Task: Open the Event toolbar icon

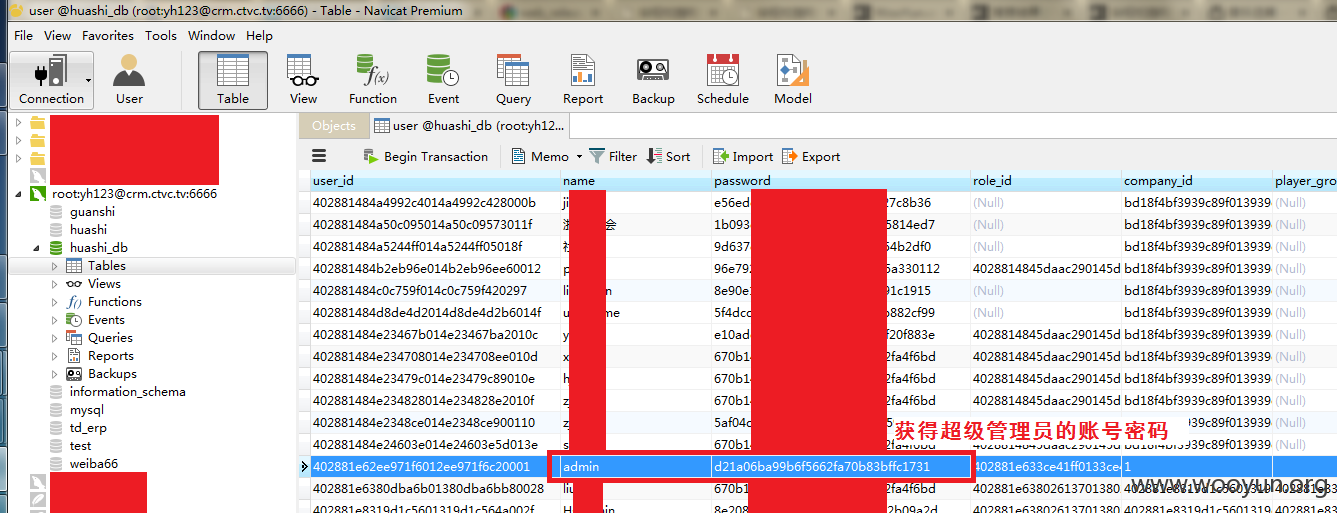Action: click(x=443, y=80)
